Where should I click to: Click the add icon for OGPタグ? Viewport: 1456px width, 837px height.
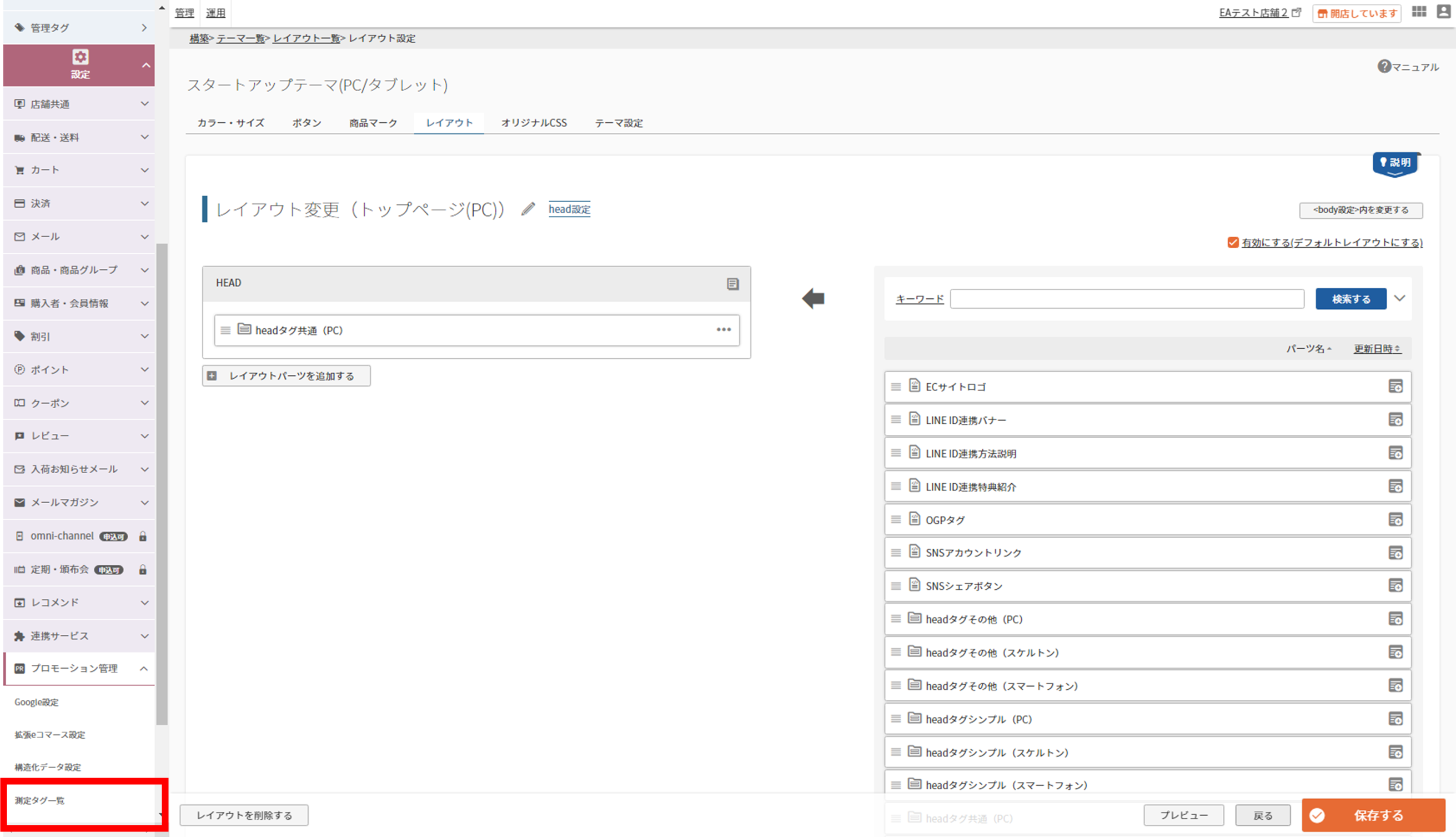1395,520
